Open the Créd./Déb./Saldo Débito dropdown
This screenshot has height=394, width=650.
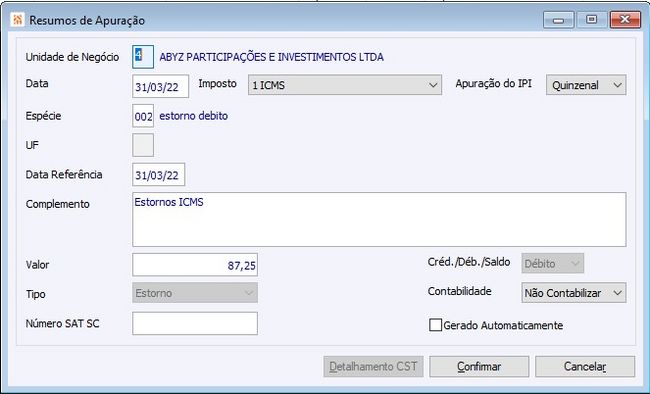(x=553, y=263)
